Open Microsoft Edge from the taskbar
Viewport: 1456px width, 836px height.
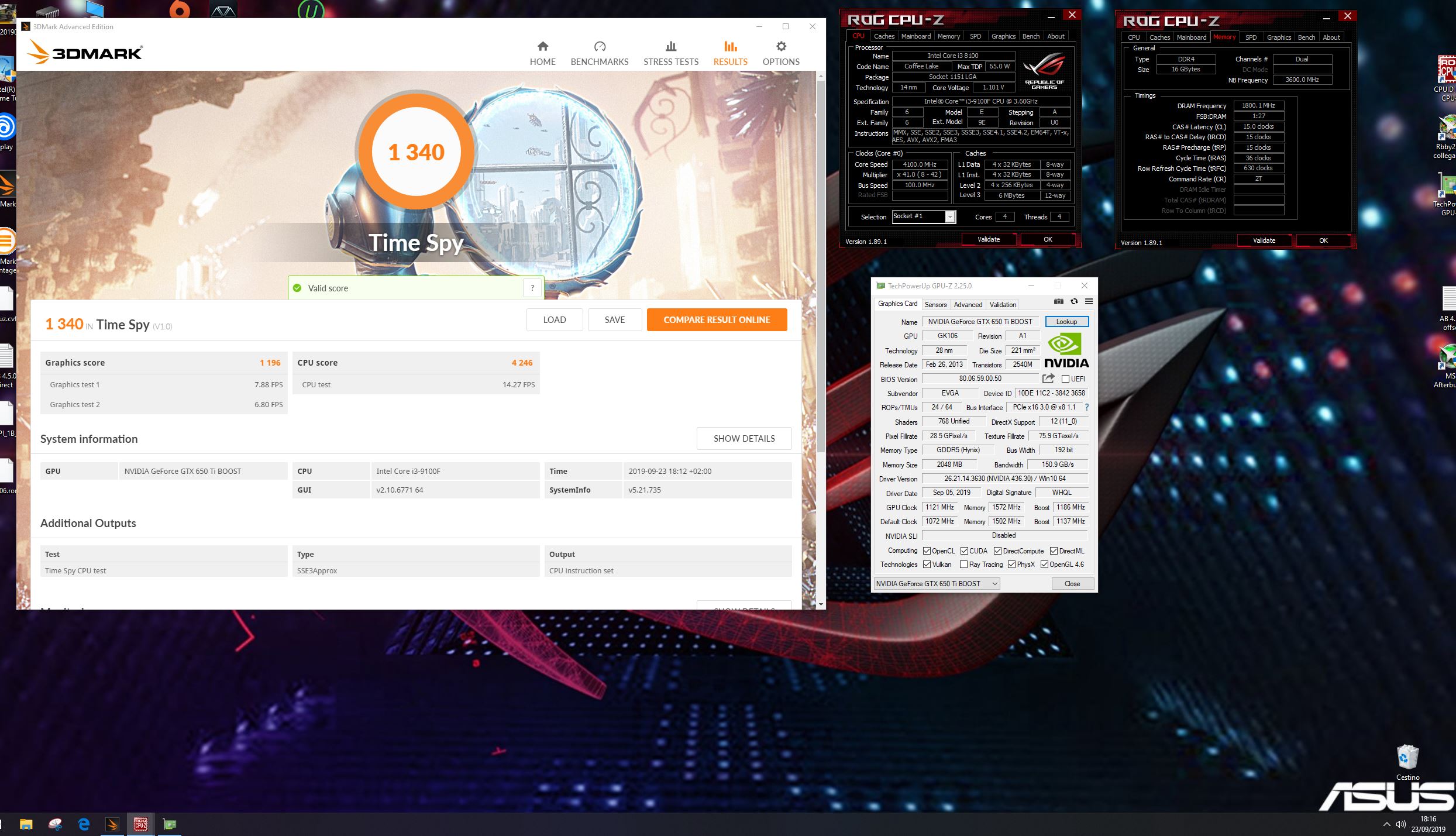(x=84, y=824)
